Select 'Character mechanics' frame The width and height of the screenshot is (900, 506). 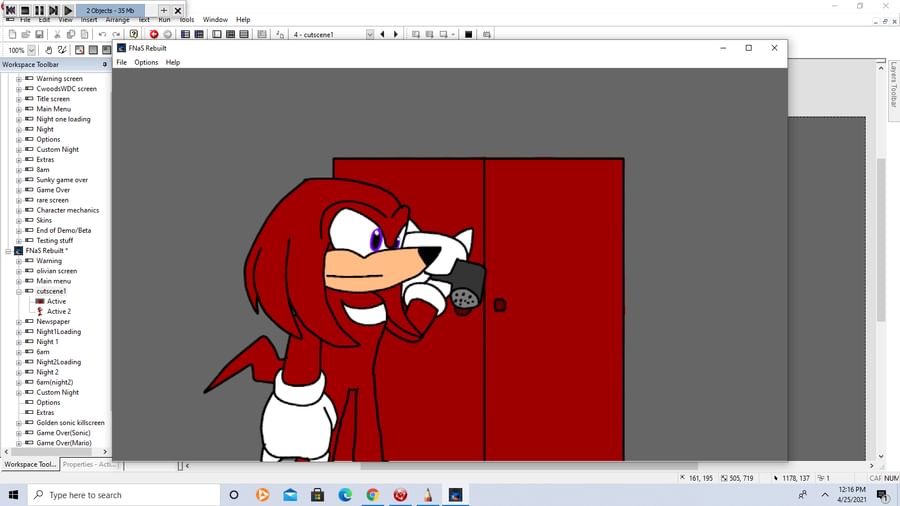pyautogui.click(x=68, y=210)
